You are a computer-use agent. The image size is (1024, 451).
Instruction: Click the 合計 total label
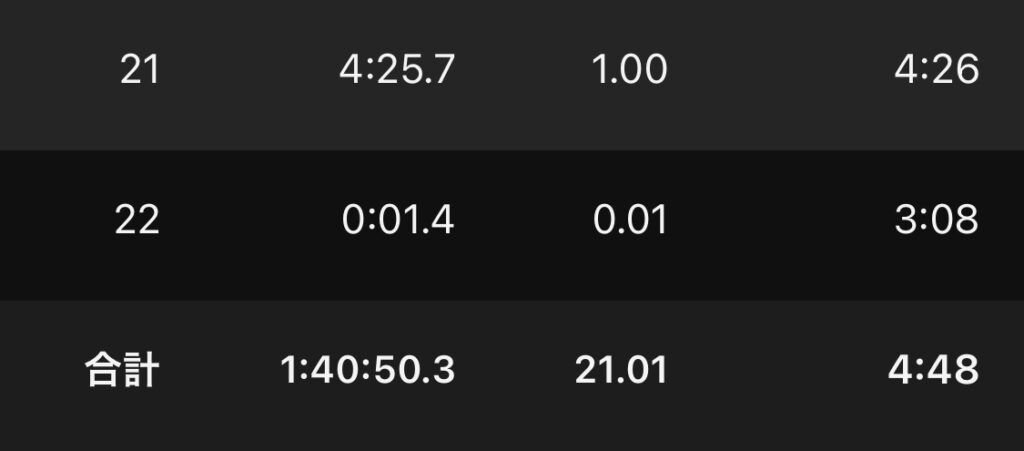[122, 370]
